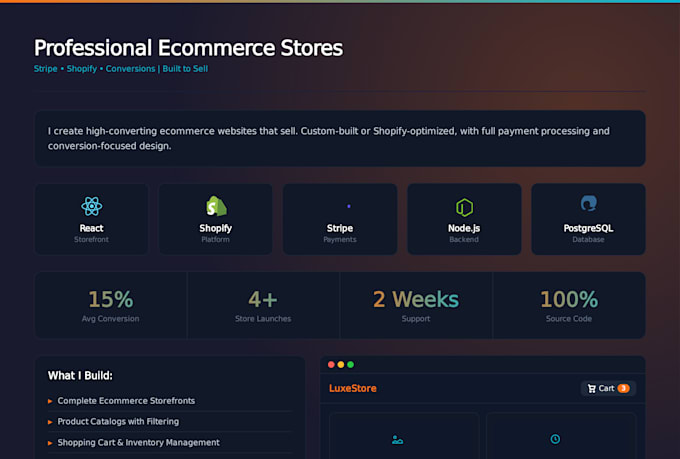Click the Node.js hexagon icon
The image size is (680, 459).
click(464, 207)
